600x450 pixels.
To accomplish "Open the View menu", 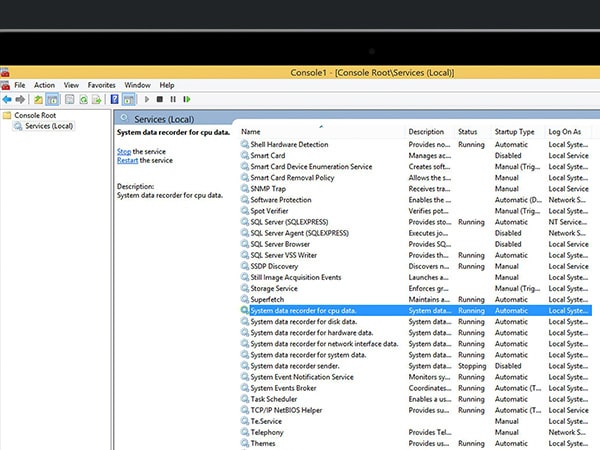I will point(71,85).
